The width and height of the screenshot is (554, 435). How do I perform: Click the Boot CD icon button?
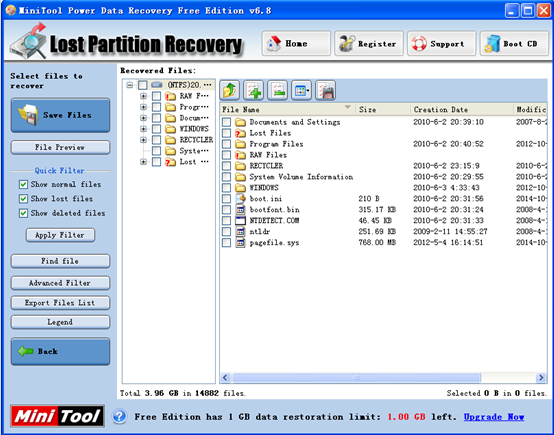(x=514, y=43)
